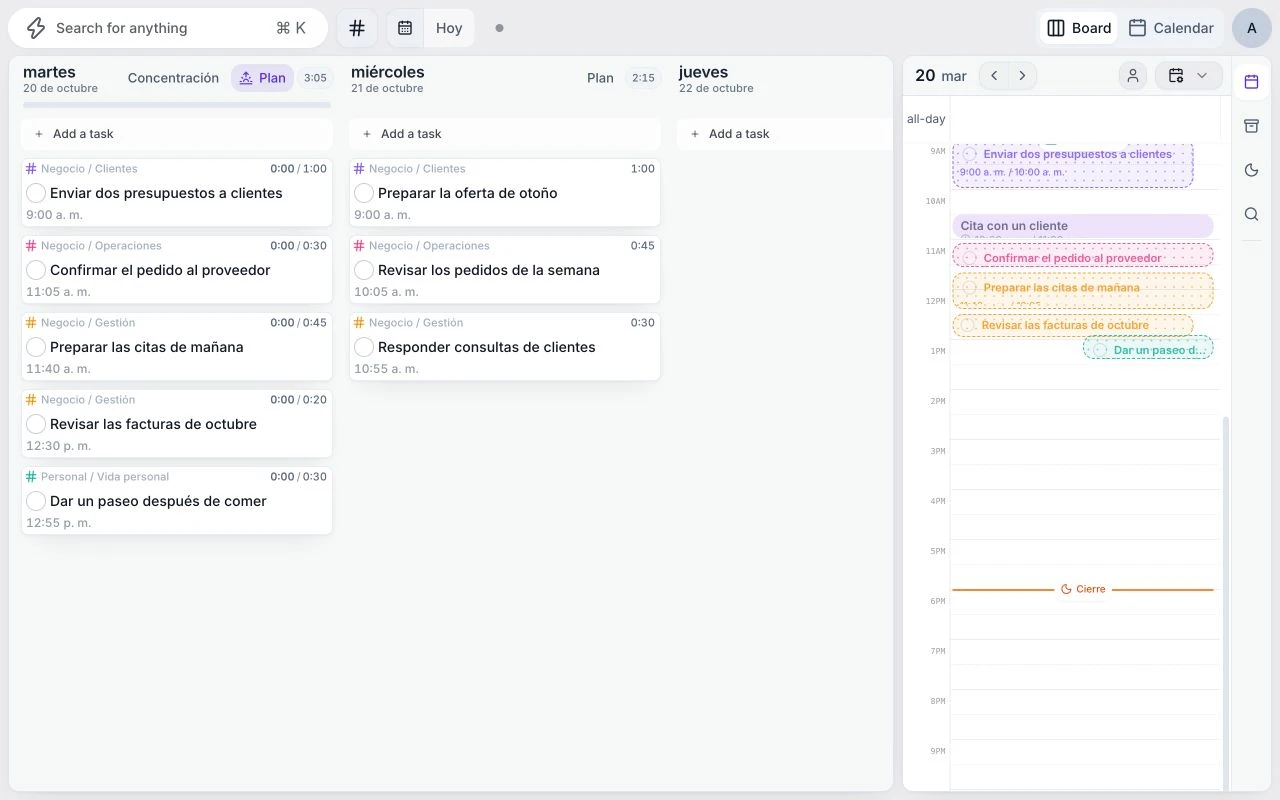1280x800 pixels.
Task: Open the Plan mode for martes
Action: tap(262, 78)
